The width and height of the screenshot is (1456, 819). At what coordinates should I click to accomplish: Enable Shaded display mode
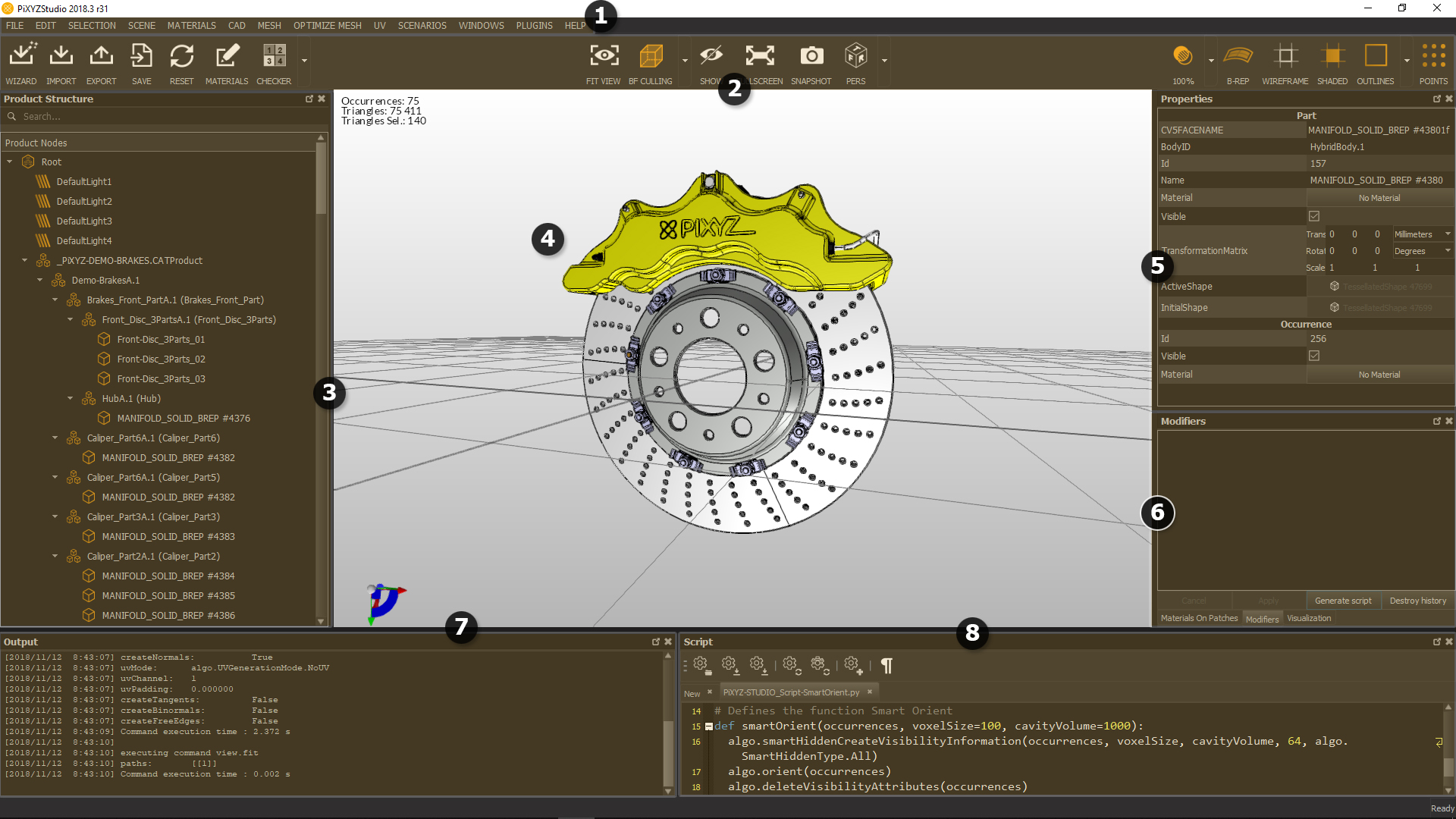coord(1332,56)
